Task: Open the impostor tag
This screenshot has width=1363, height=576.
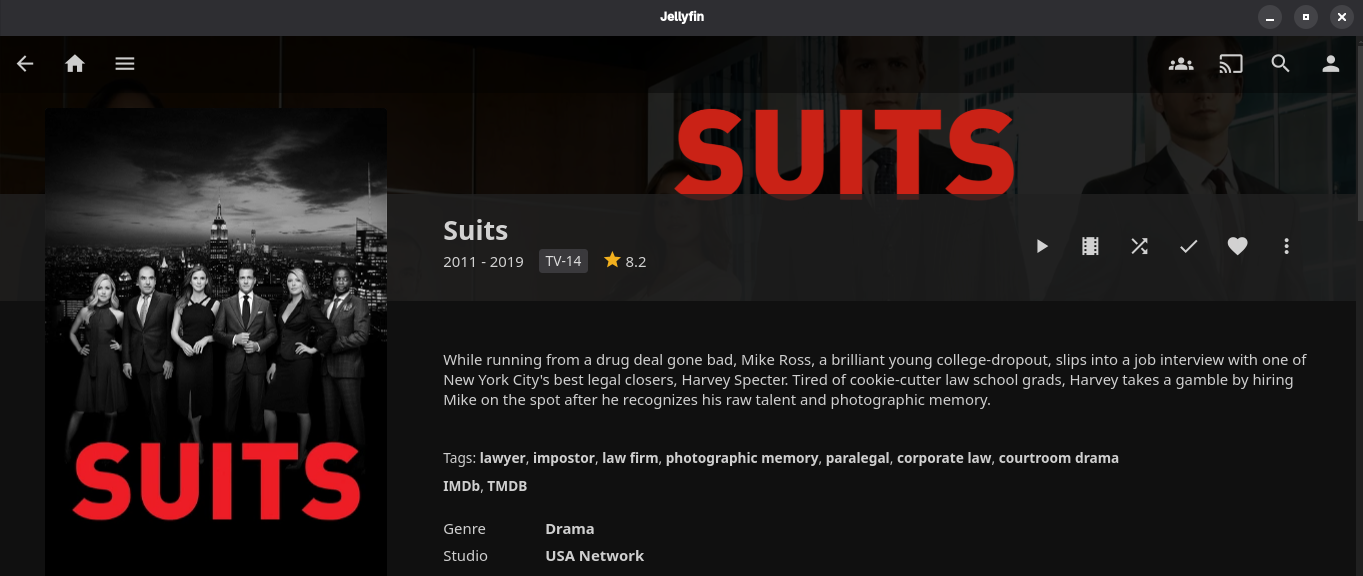Action: [x=564, y=458]
